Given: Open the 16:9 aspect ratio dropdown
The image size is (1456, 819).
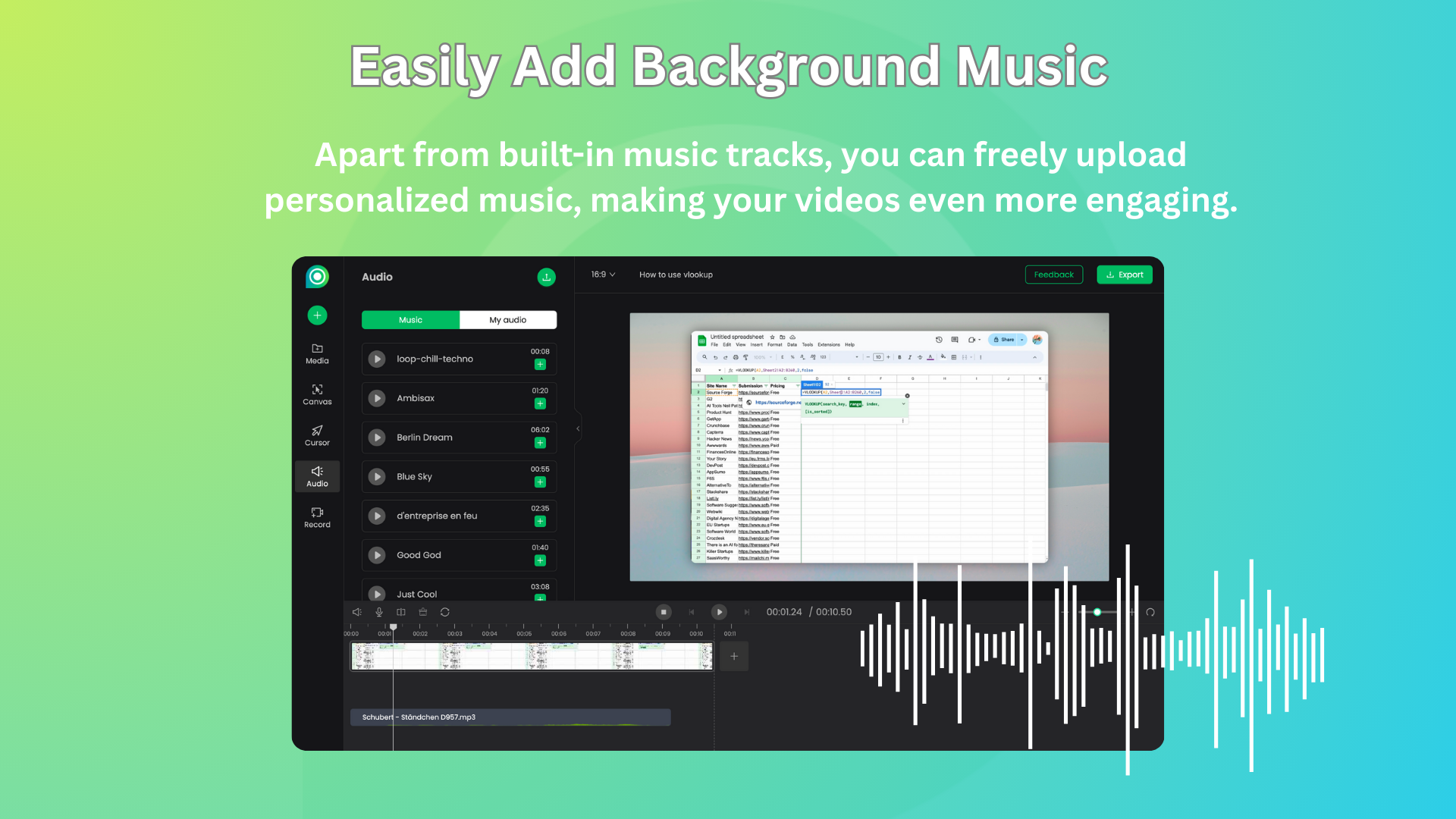Looking at the screenshot, I should [603, 275].
